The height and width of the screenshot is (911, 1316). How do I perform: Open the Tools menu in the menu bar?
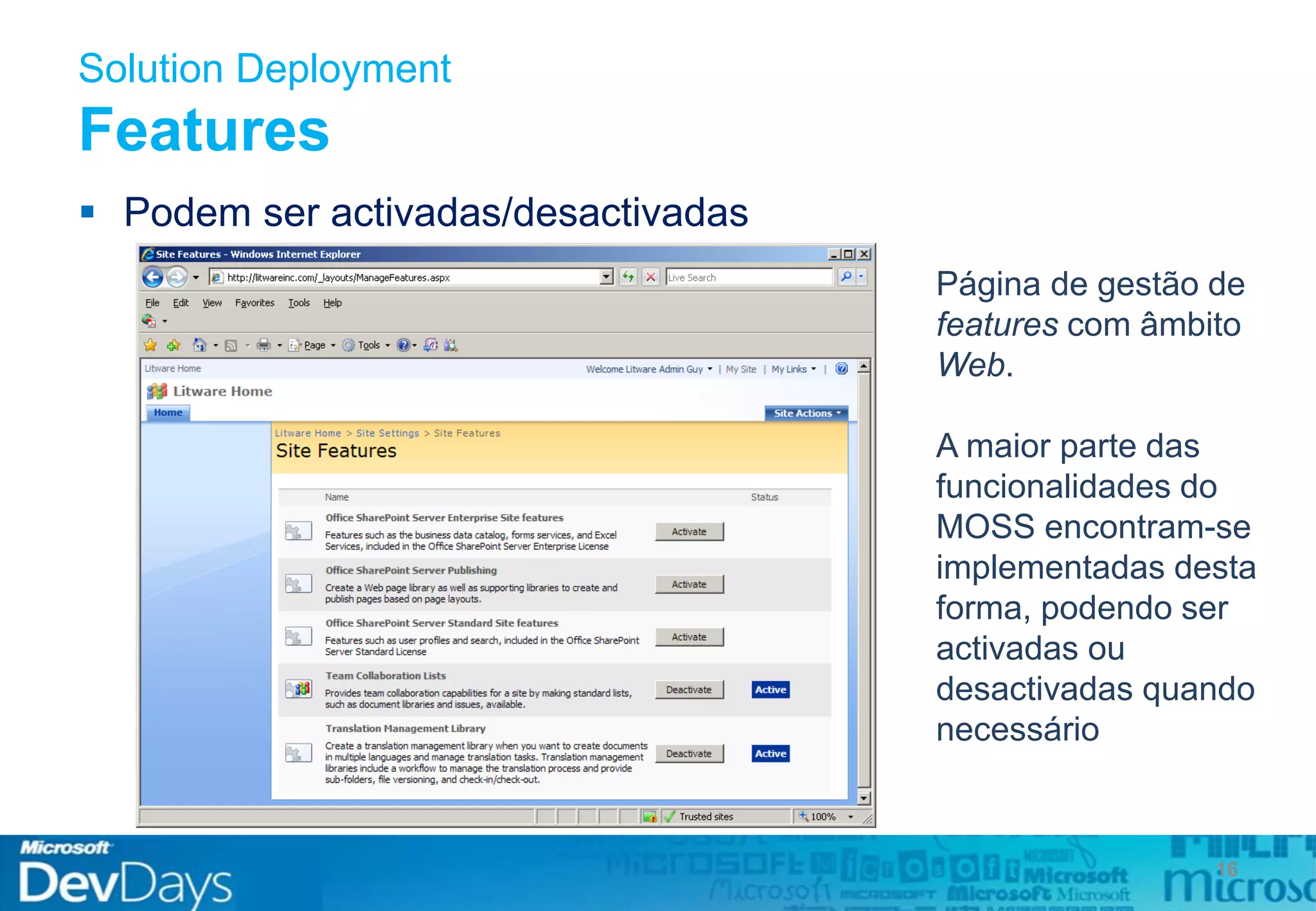[299, 303]
